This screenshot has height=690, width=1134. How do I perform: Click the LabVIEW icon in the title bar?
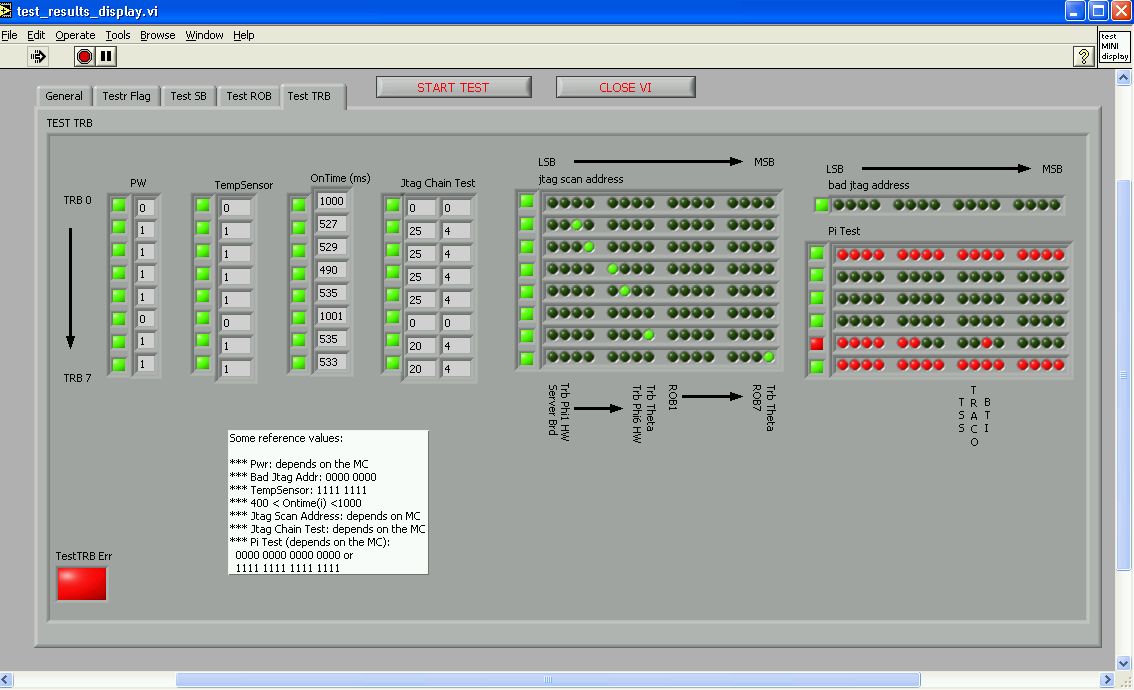pos(8,11)
